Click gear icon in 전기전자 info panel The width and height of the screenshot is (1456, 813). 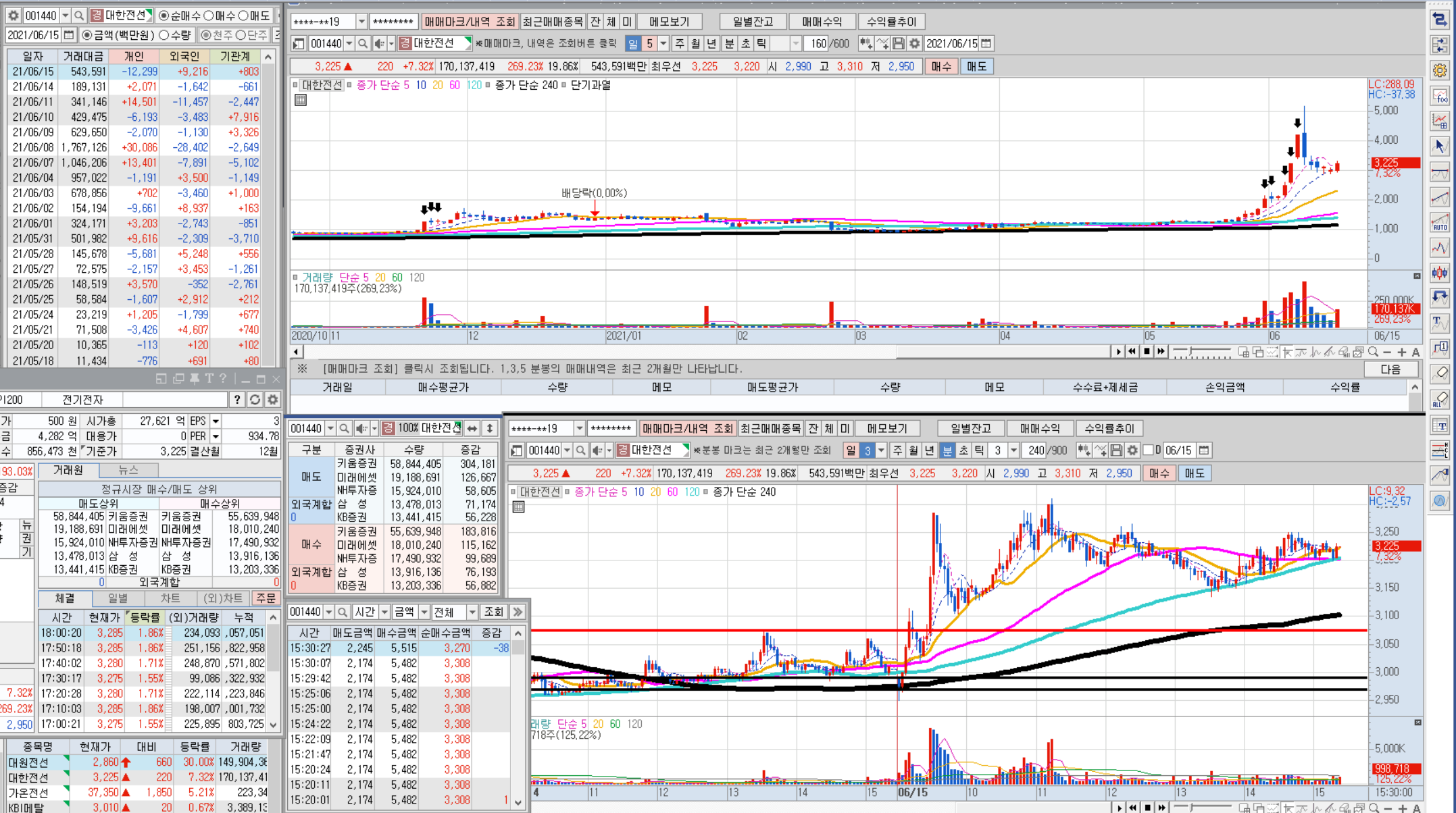[x=272, y=400]
